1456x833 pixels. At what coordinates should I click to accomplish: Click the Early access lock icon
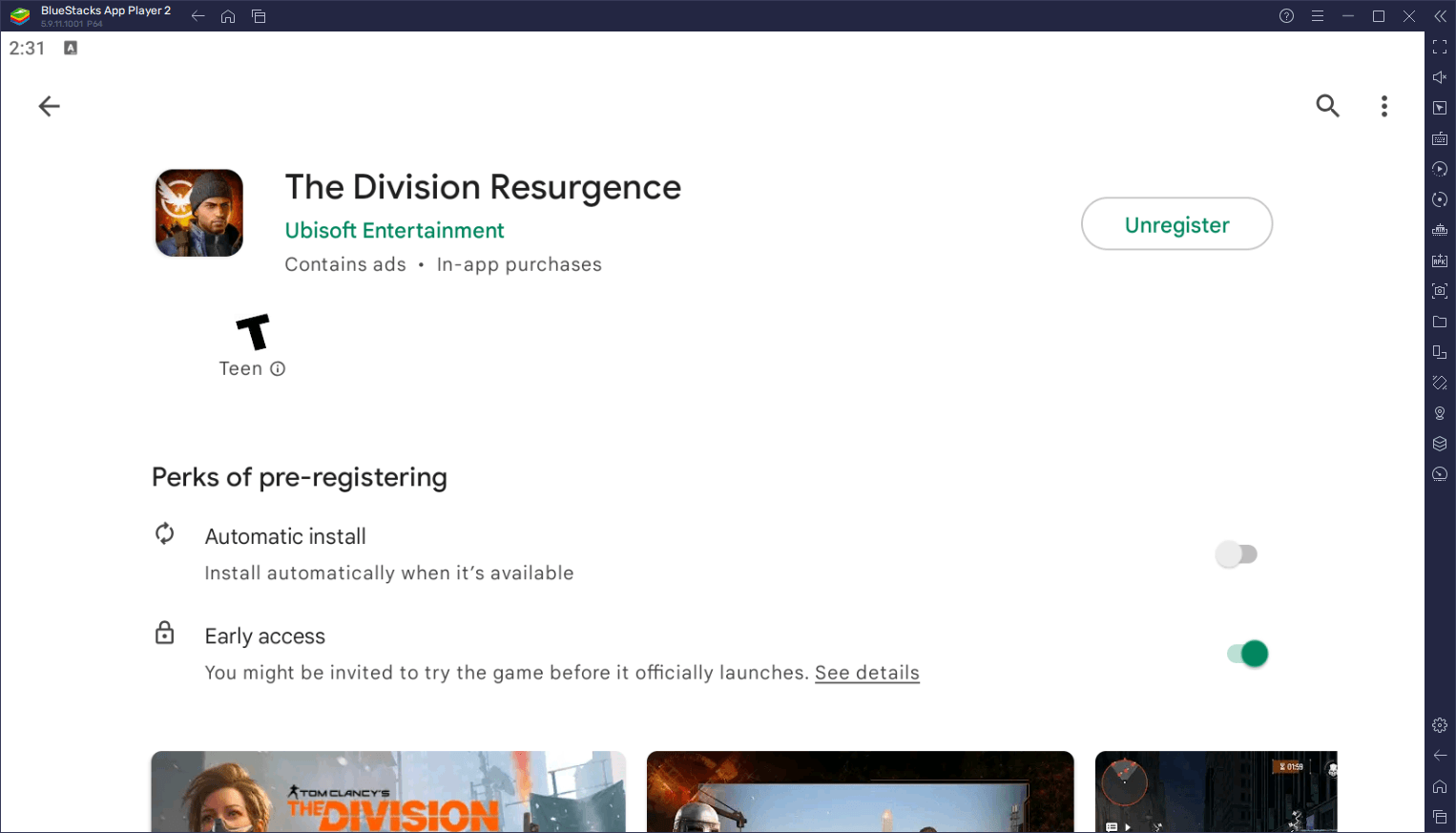[x=164, y=633]
